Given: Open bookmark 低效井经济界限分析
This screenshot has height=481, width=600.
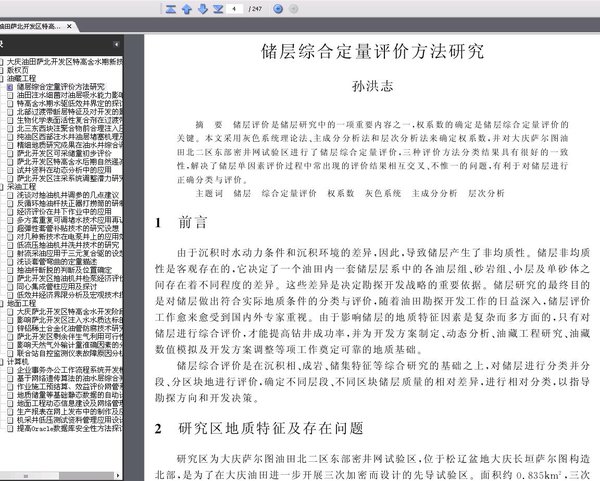Looking at the screenshot, I should [70, 295].
